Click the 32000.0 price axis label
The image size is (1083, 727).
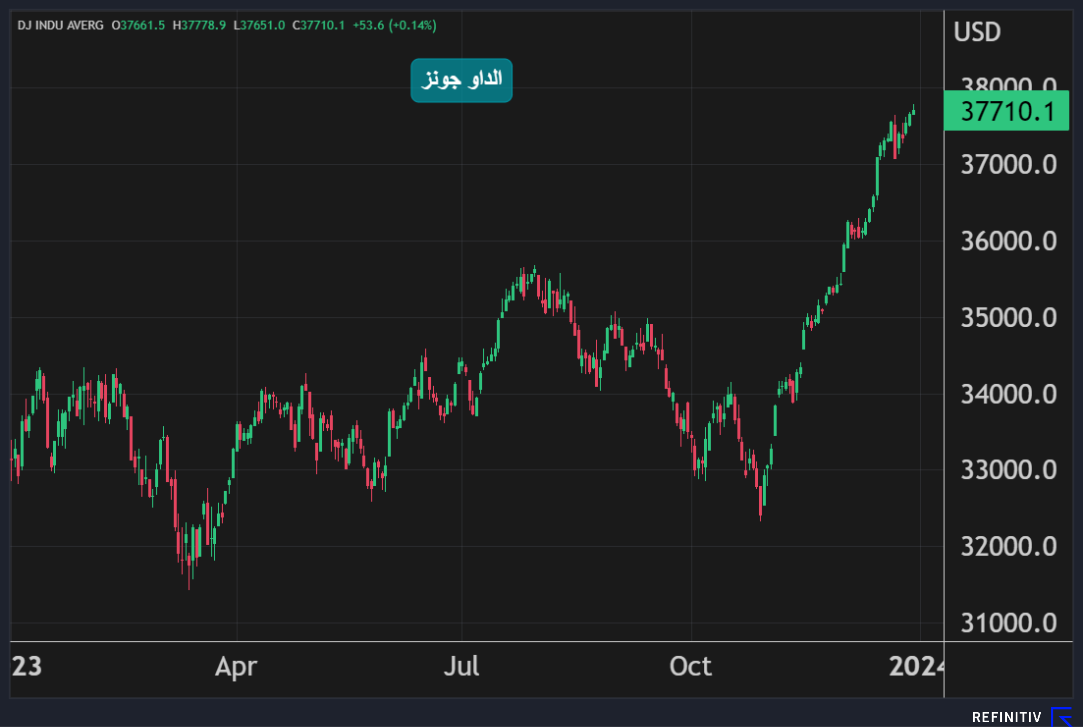pyautogui.click(x=1008, y=547)
